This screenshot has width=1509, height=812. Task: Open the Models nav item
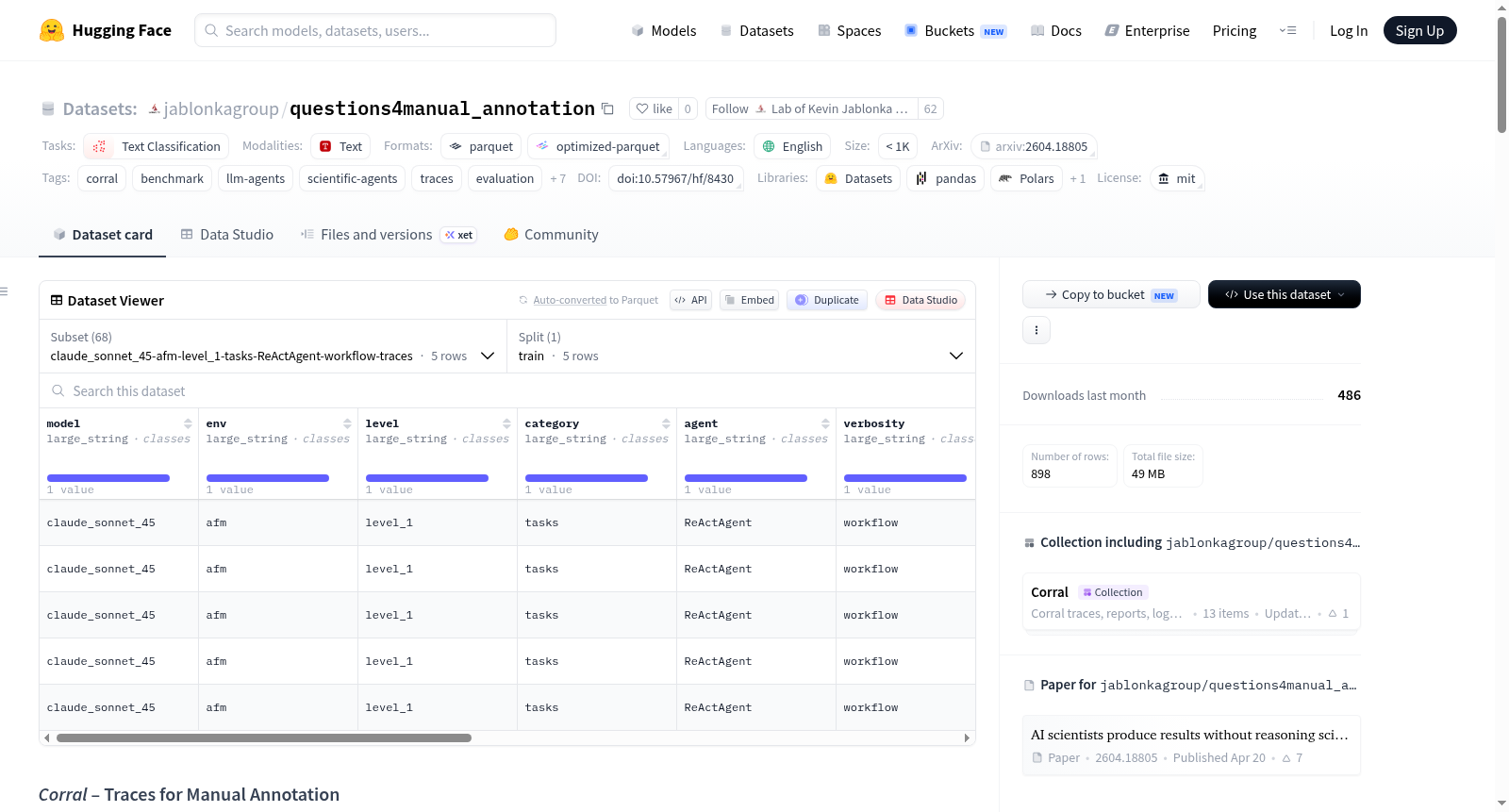[x=664, y=31]
